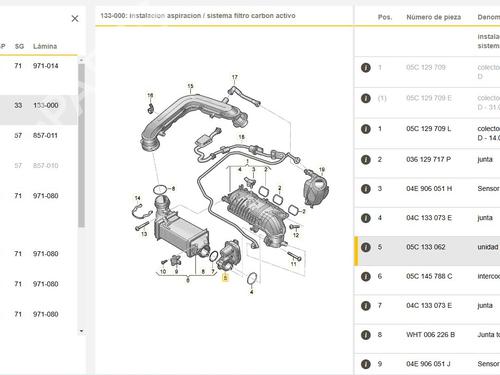Image resolution: width=500 pixels, height=375 pixels.
Task: View info icon for position 4 junta
Action: tap(366, 218)
